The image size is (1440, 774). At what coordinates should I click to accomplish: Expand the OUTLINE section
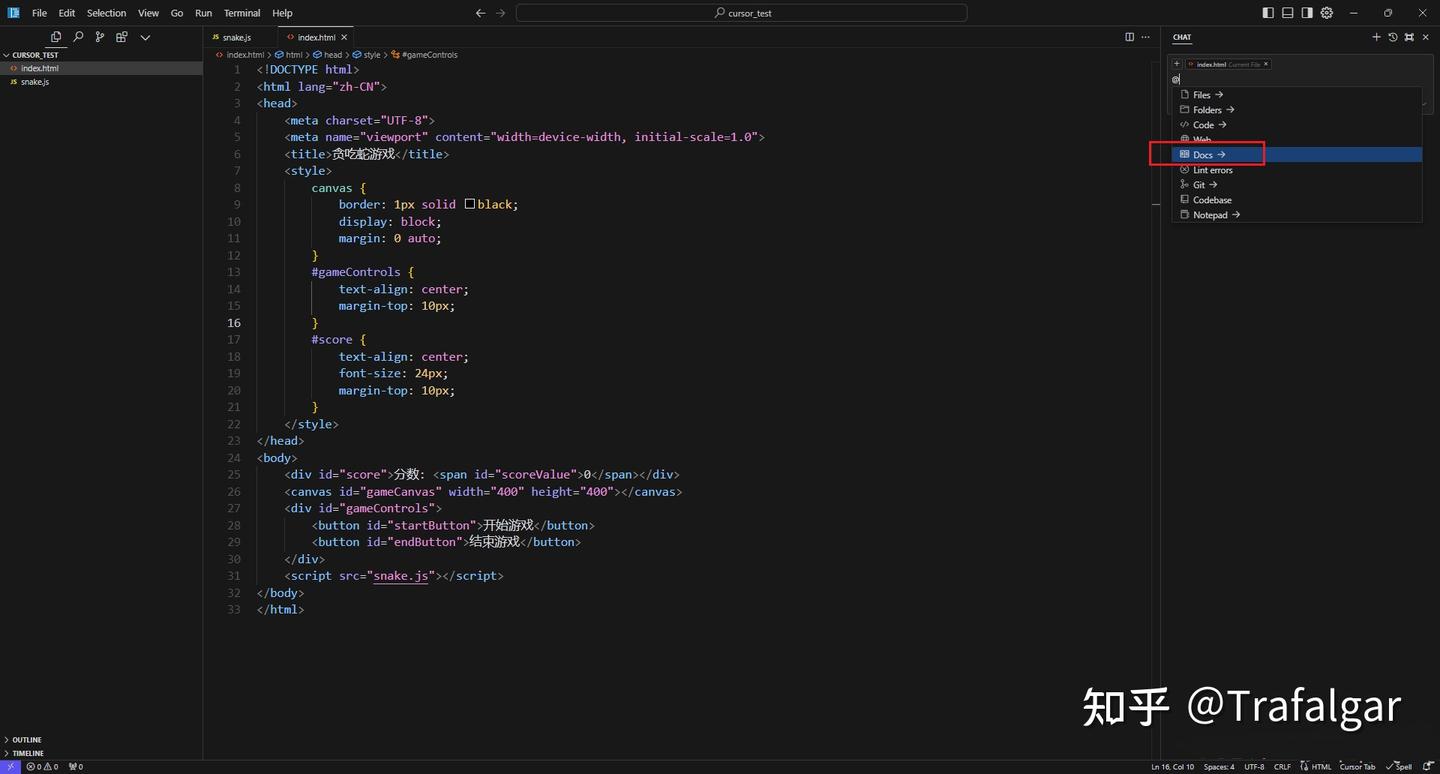coord(26,740)
